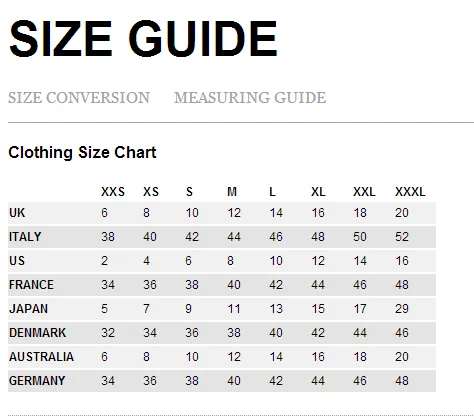
Task: Select Italy XXXL value 52
Action: pyautogui.click(x=402, y=237)
